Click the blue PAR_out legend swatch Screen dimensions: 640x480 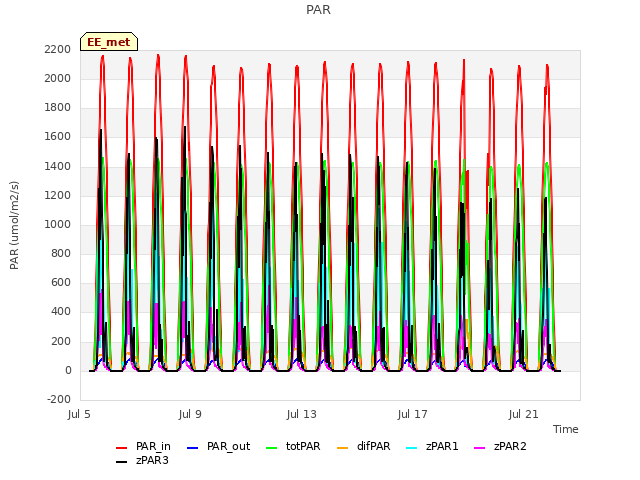click(x=192, y=448)
